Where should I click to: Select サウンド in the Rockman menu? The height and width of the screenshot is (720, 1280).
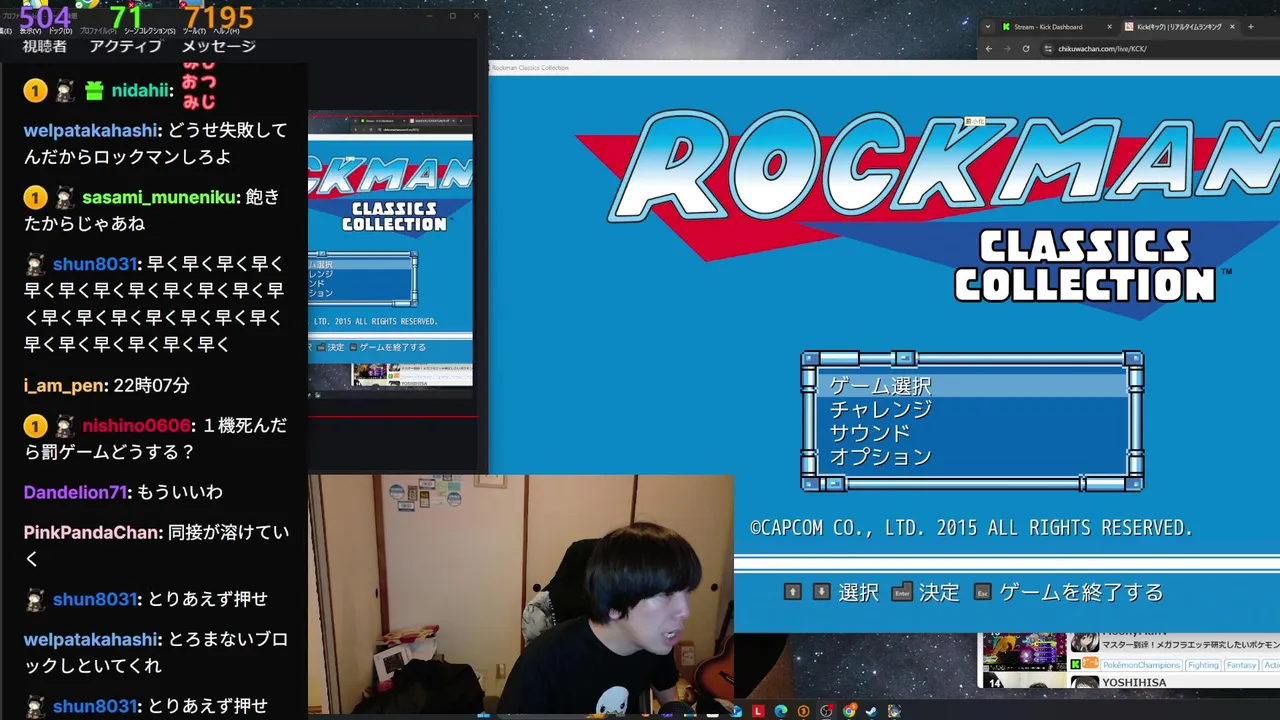pos(869,433)
